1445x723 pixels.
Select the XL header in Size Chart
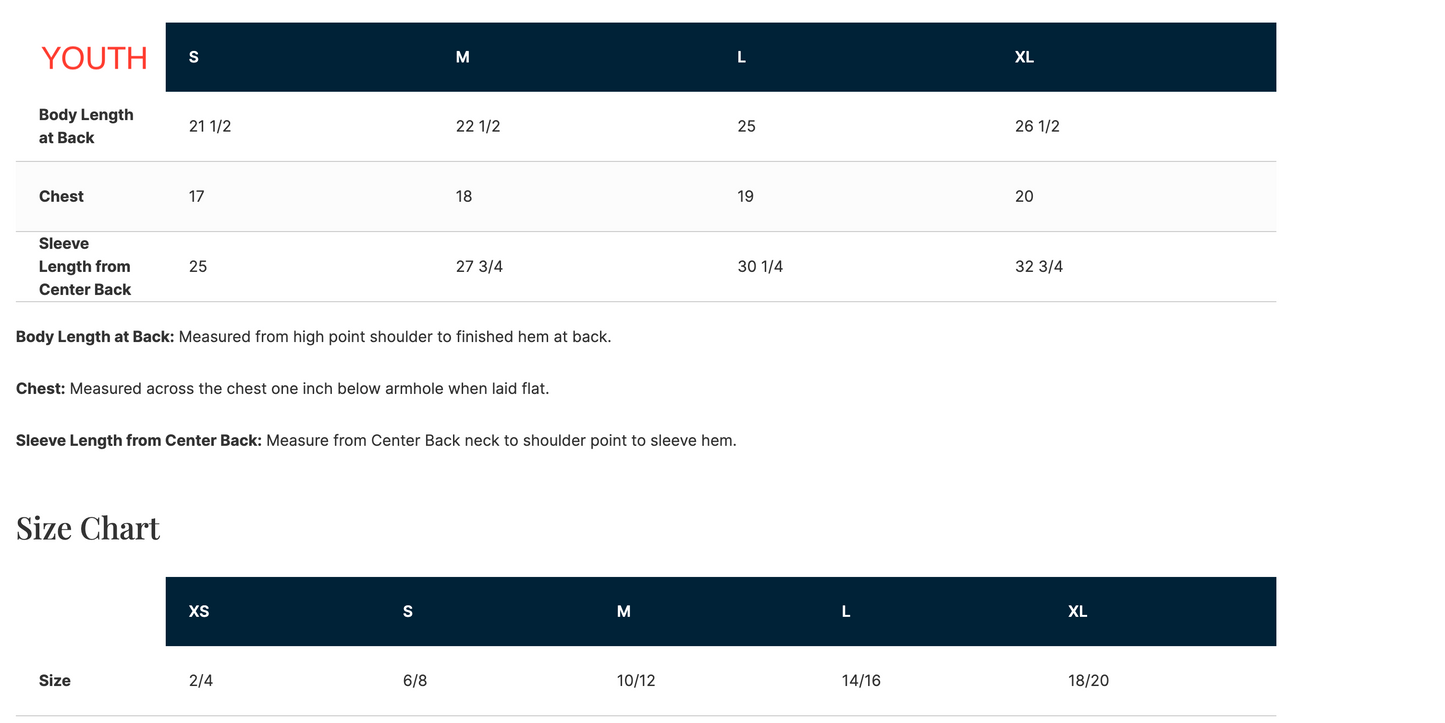point(1077,611)
